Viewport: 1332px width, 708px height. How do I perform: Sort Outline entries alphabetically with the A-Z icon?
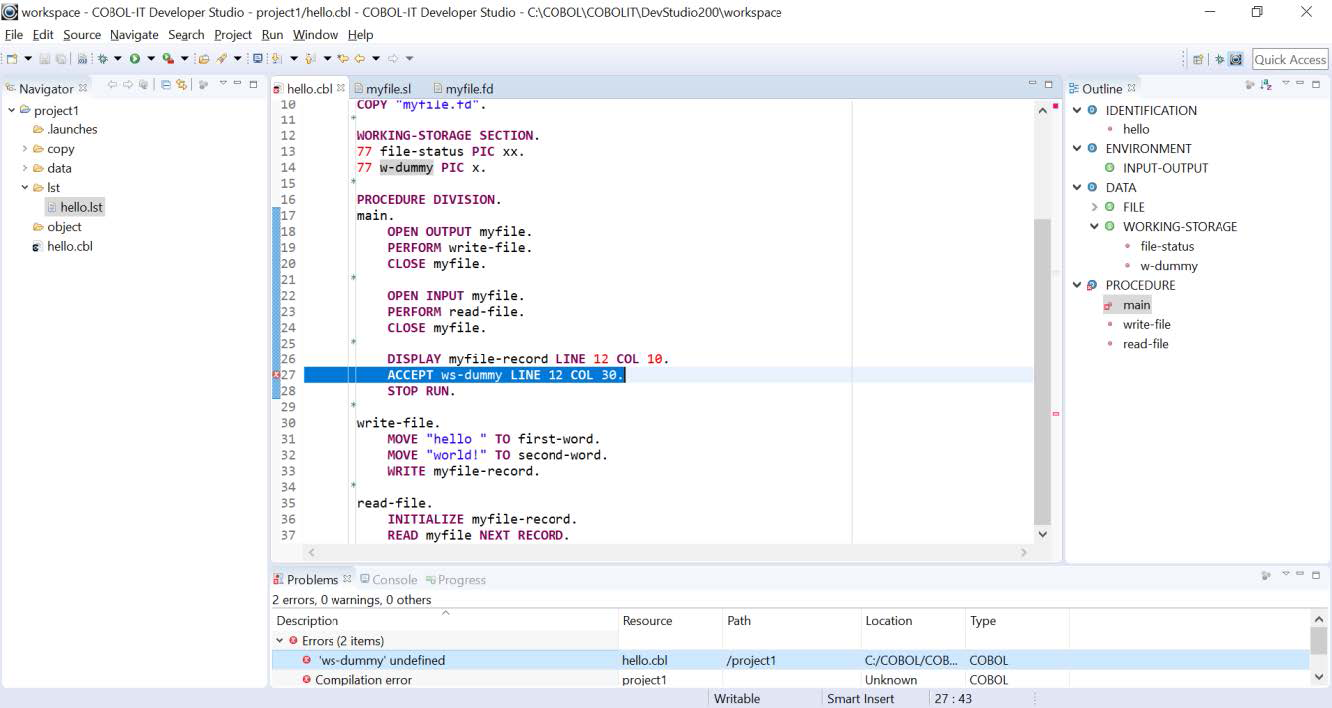tap(1266, 84)
